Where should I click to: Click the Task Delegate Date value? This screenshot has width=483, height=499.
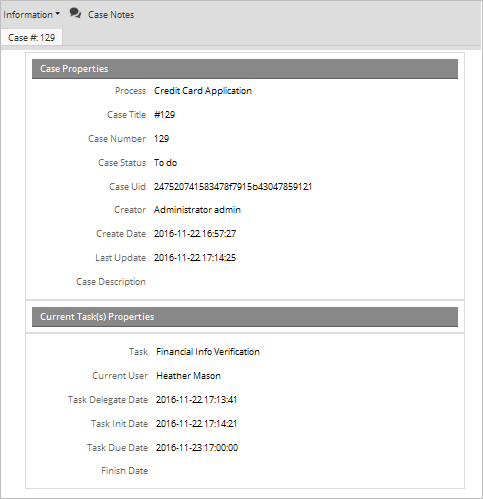point(196,399)
